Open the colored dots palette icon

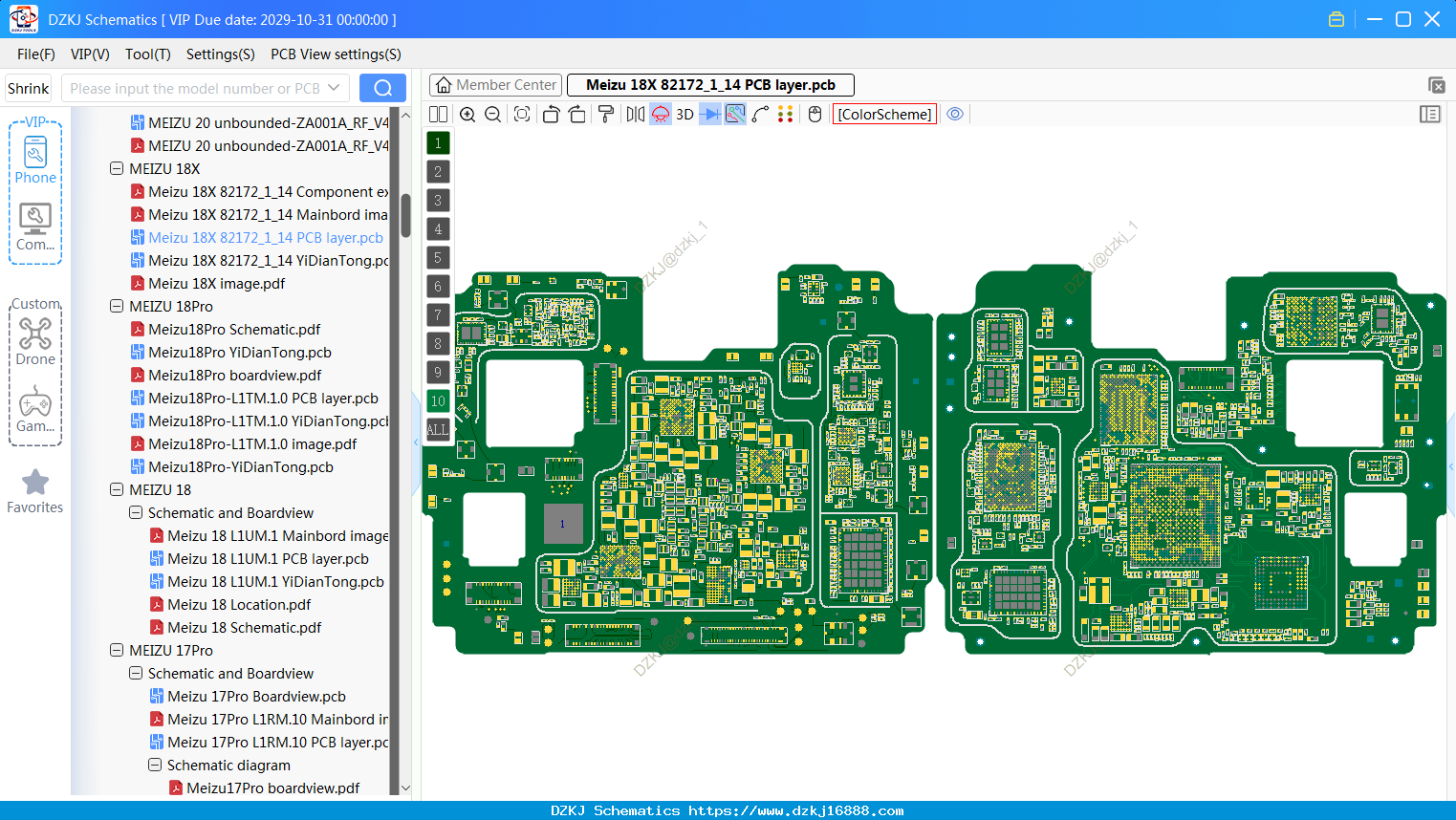[785, 115]
